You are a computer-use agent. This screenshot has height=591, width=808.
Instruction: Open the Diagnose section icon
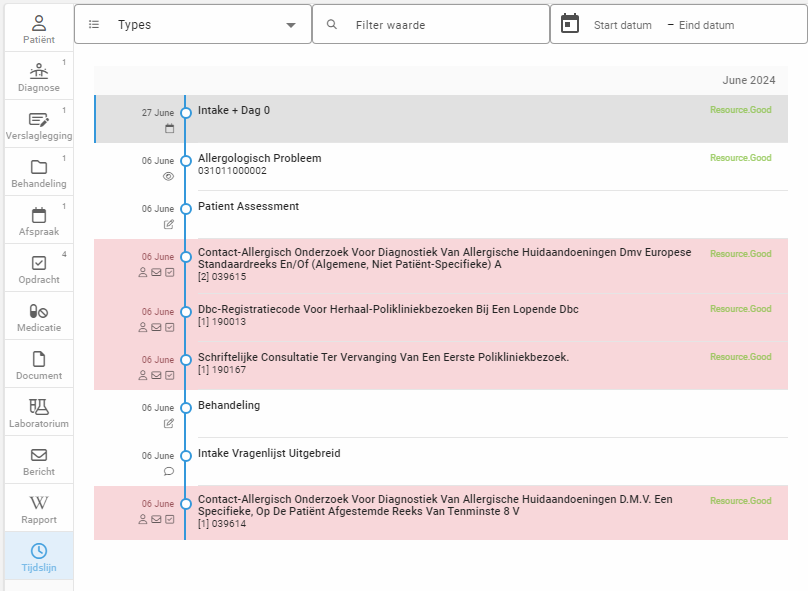(38, 76)
